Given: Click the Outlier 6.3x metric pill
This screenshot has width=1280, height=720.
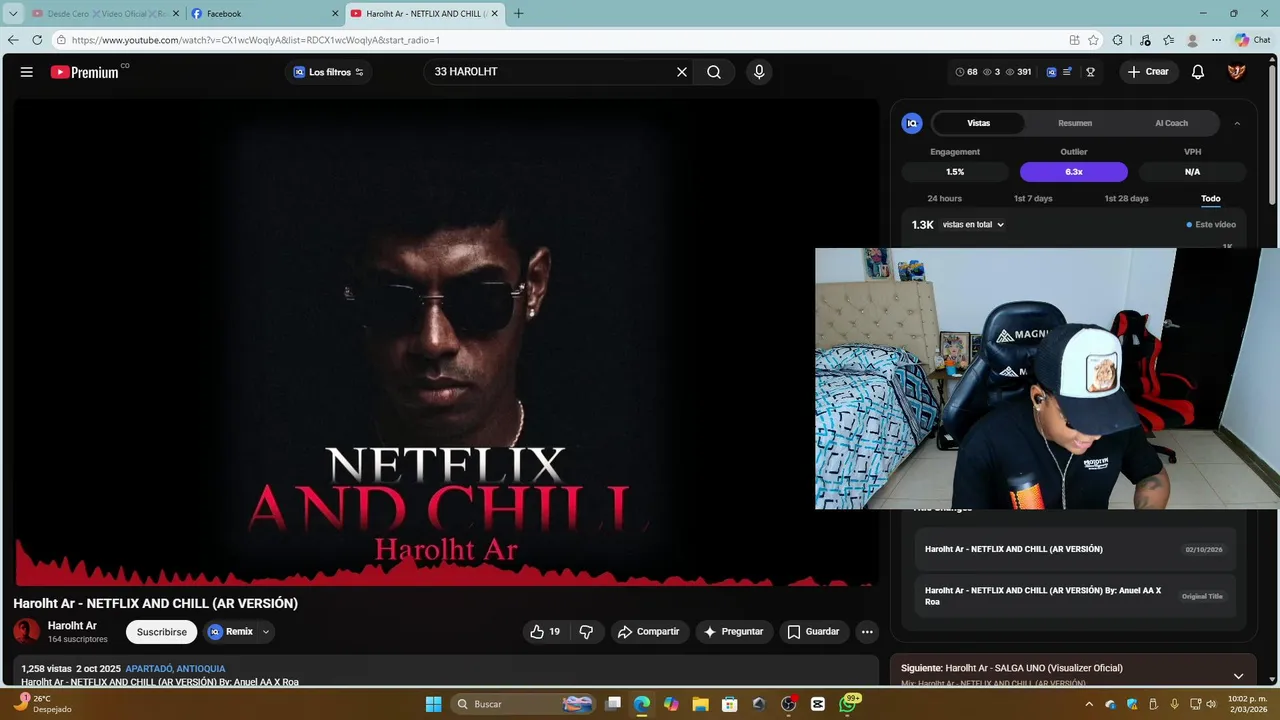Looking at the screenshot, I should pos(1074,172).
